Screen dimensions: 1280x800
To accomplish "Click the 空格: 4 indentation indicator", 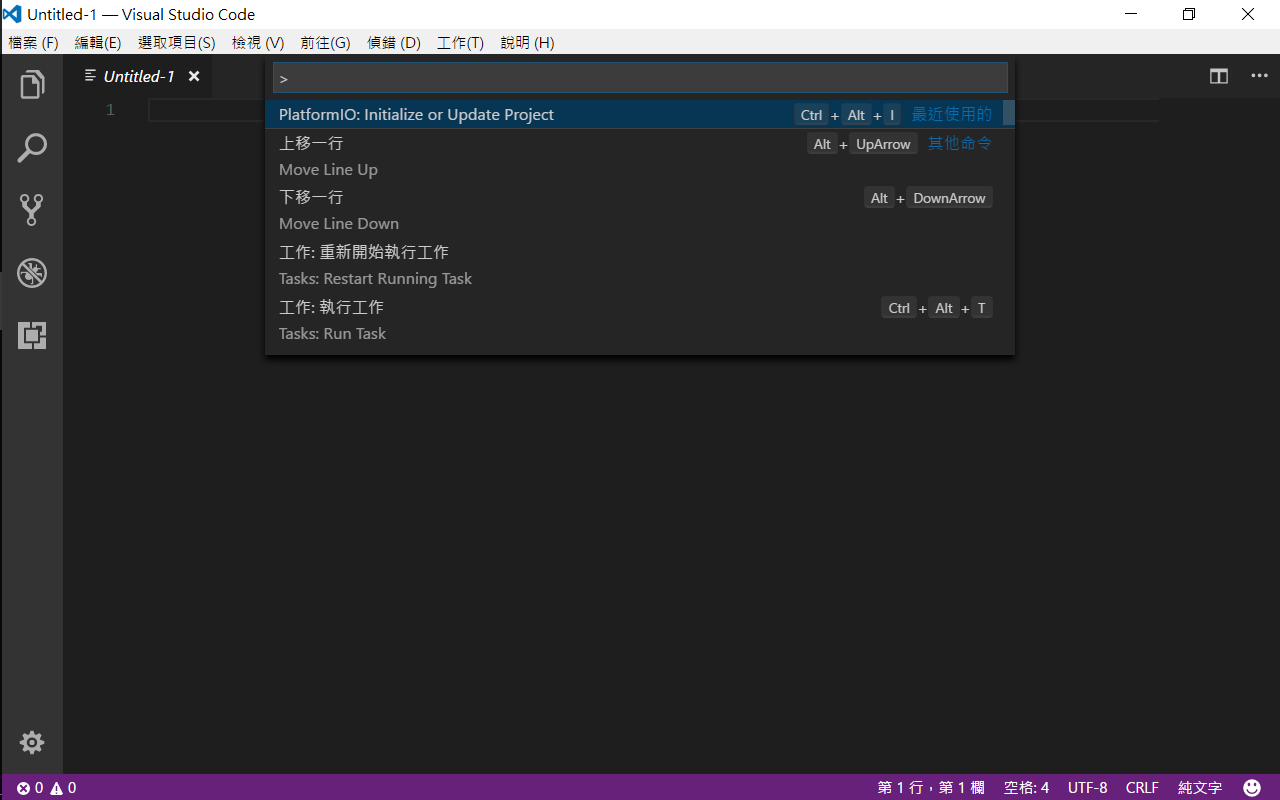I will coord(1025,787).
